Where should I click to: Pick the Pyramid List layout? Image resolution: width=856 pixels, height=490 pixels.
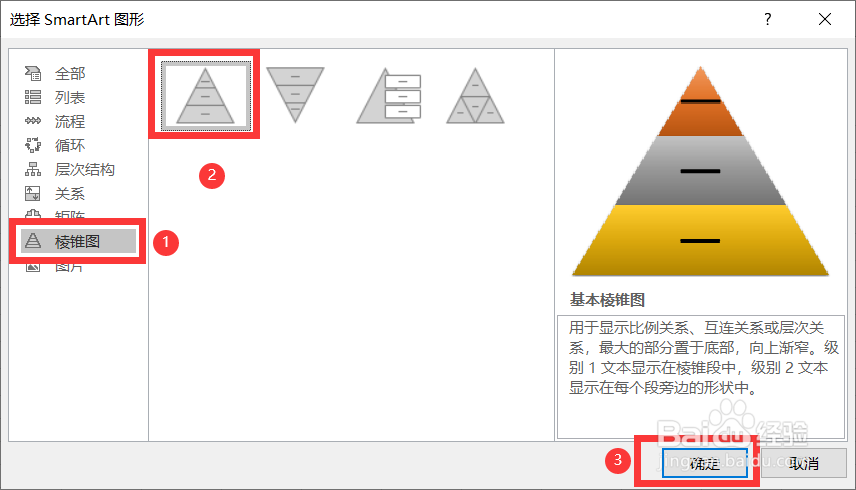(x=389, y=96)
